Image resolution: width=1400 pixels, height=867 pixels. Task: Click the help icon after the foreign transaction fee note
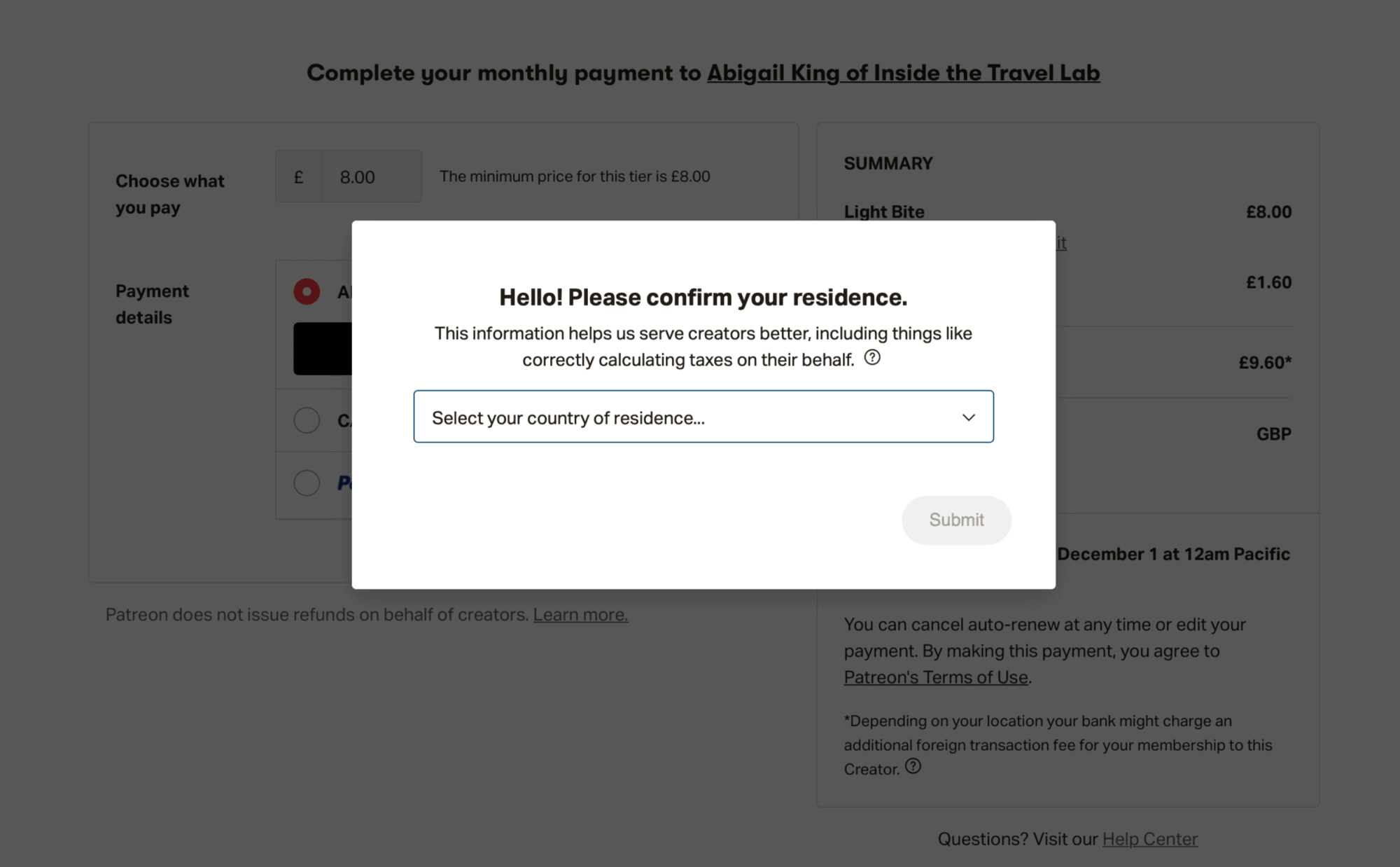pos(913,766)
